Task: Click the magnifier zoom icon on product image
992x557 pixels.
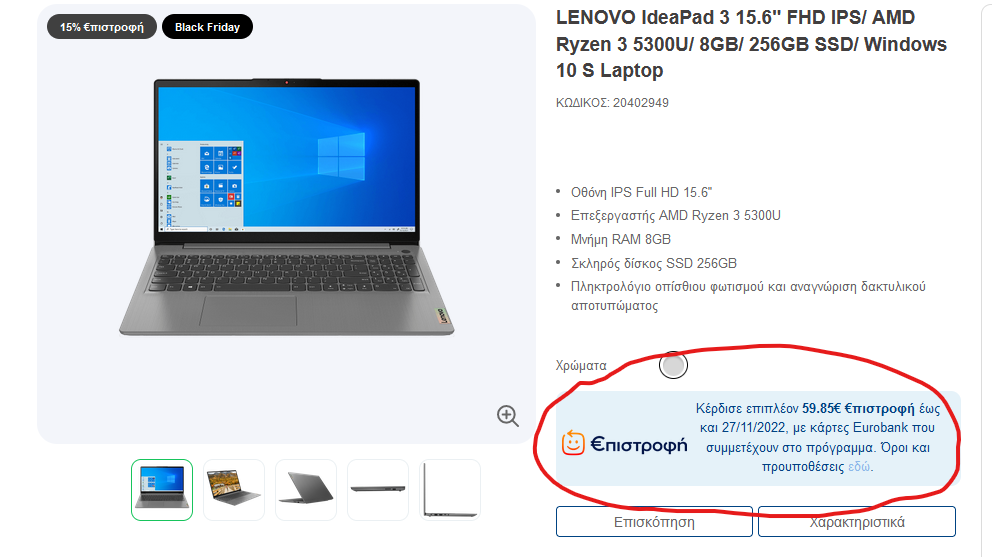Action: pos(507,416)
